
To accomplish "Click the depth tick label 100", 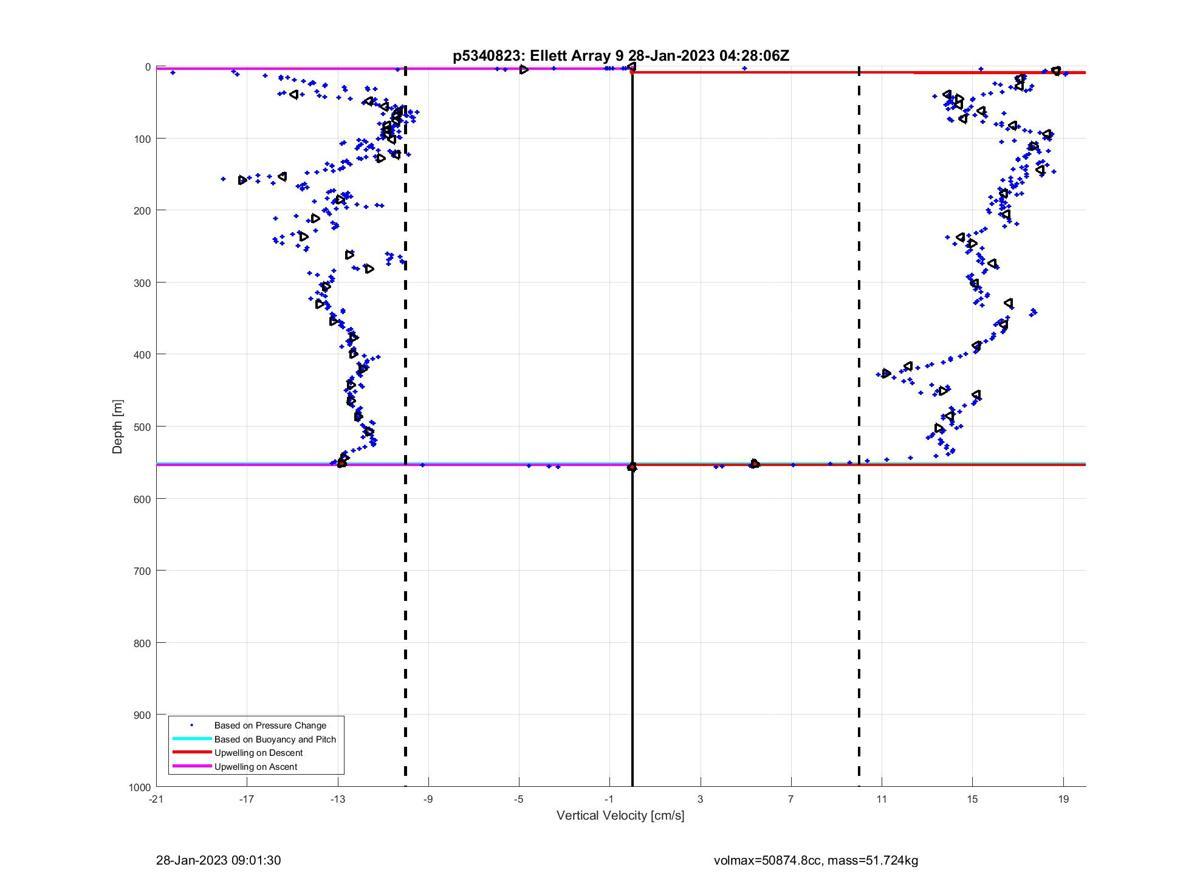I will pyautogui.click(x=141, y=139).
